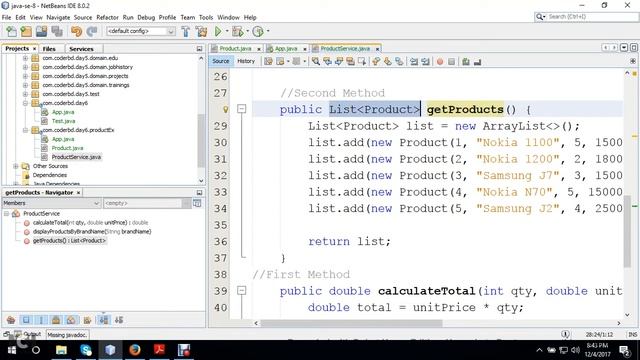This screenshot has width=640, height=360.
Task: Open the Team menu
Action: click(187, 18)
